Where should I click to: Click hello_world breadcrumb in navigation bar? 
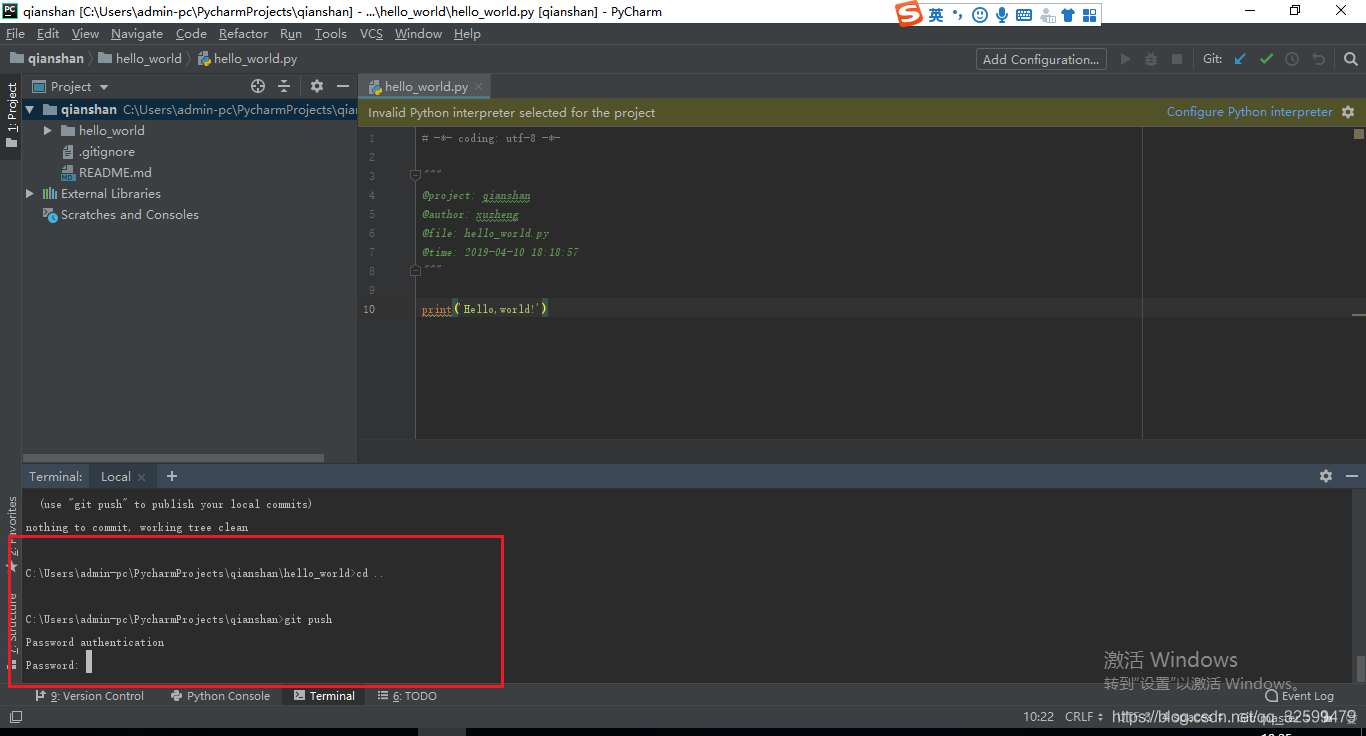pos(139,59)
